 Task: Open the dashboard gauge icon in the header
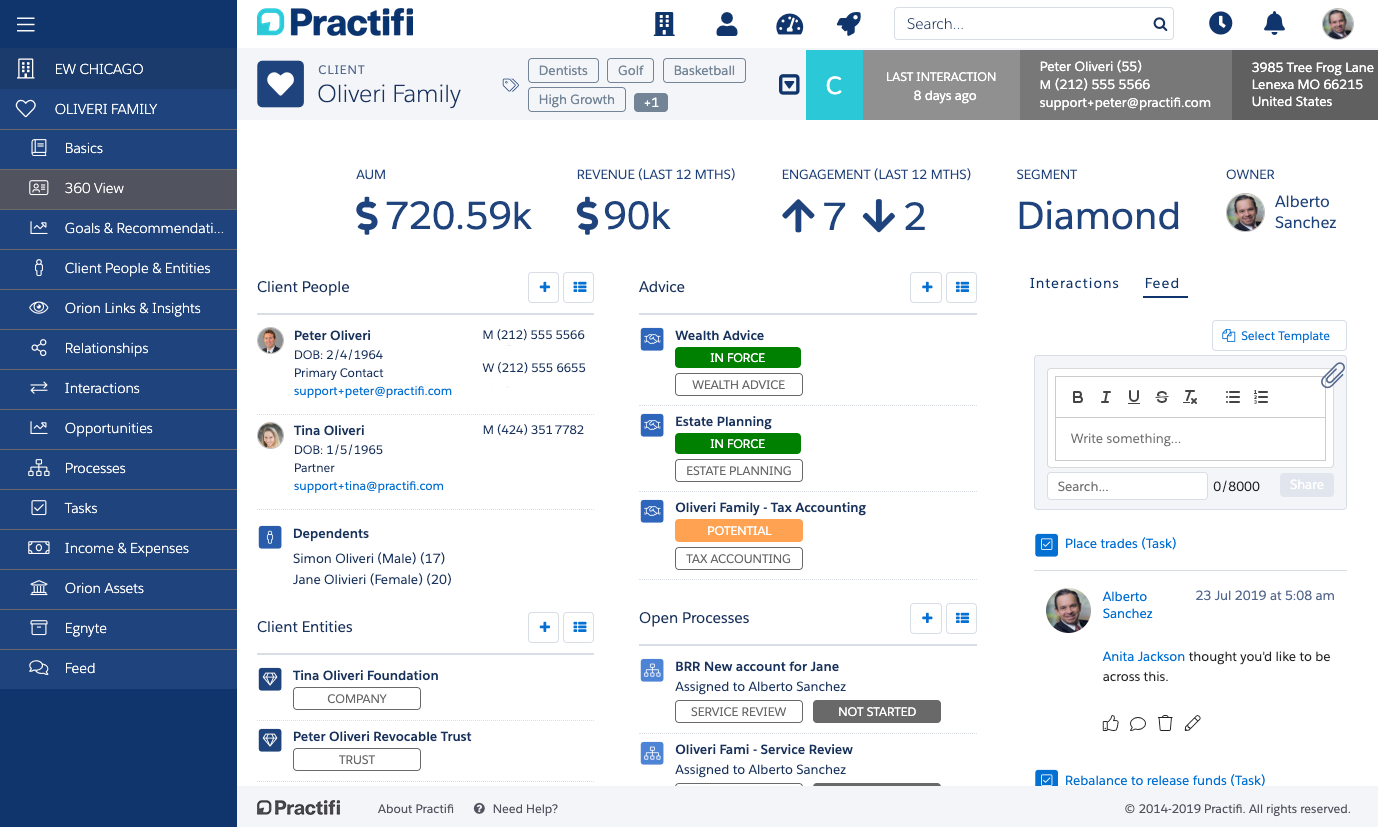pyautogui.click(x=789, y=23)
